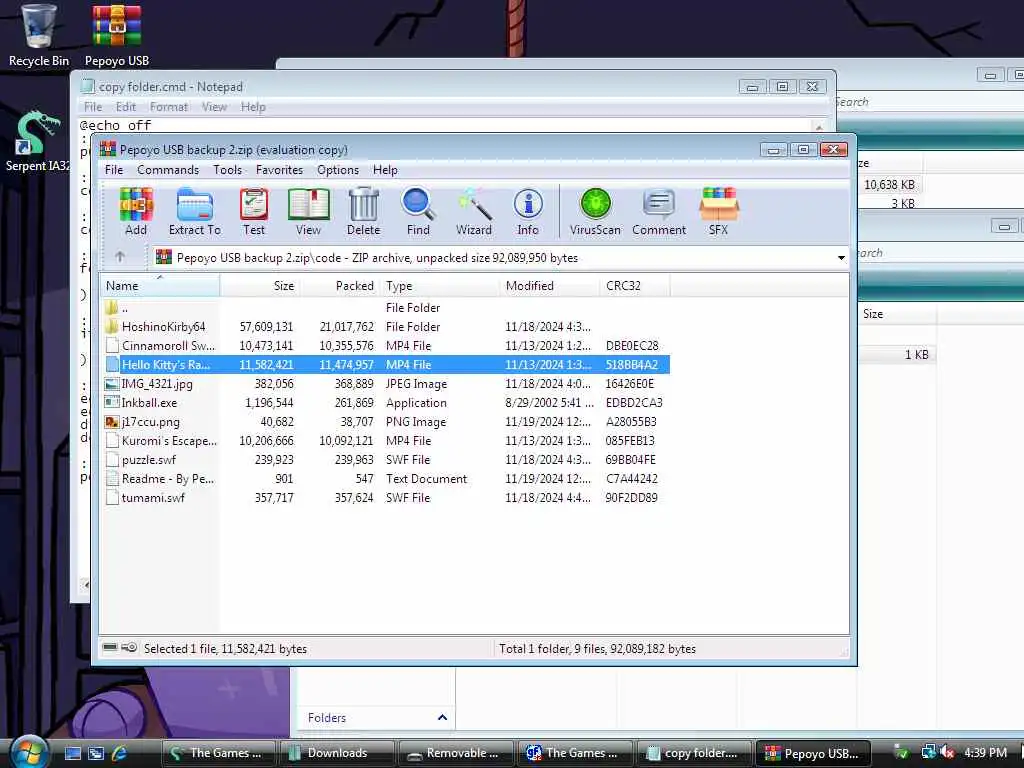Open the Favorites menu
Screen dimensions: 1024x768
[x=279, y=170]
